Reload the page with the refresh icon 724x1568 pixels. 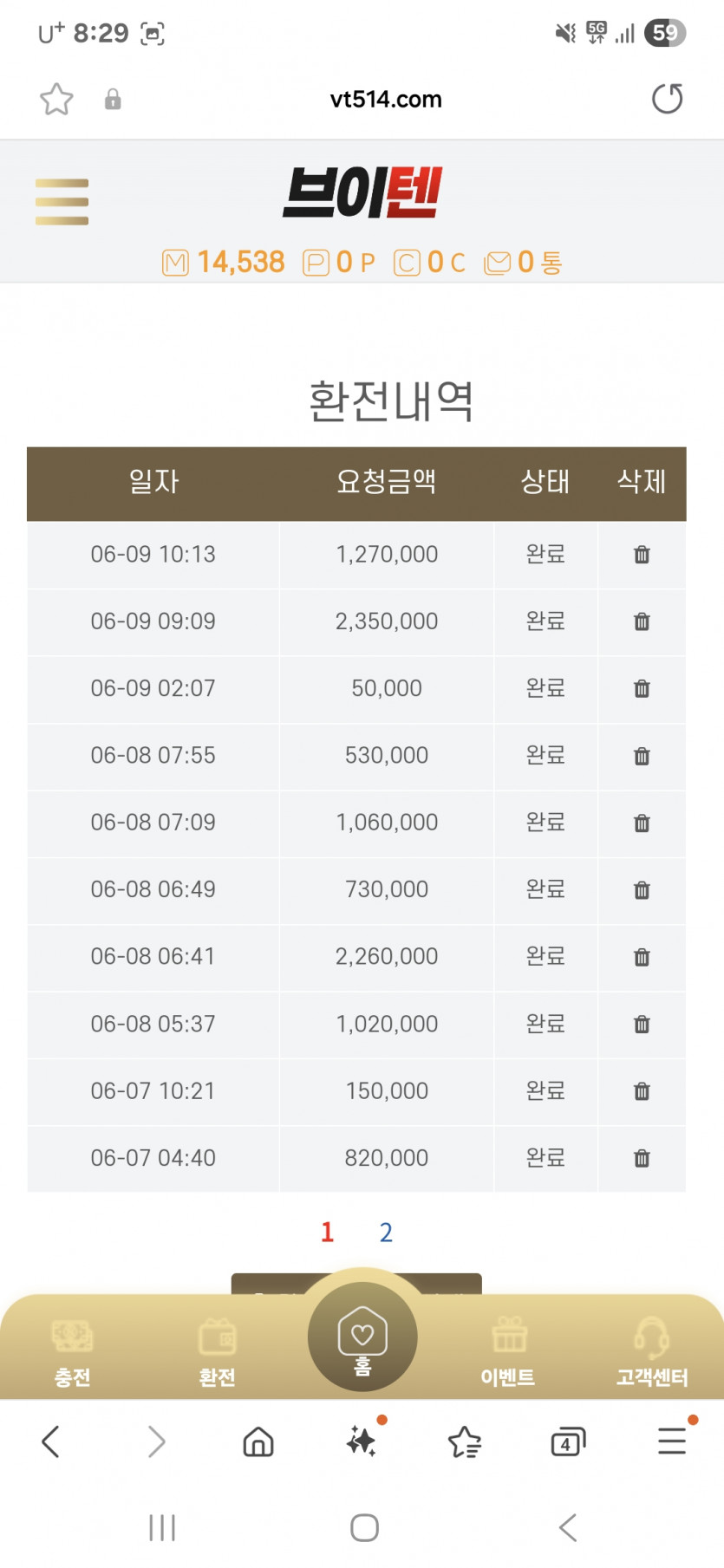click(667, 99)
